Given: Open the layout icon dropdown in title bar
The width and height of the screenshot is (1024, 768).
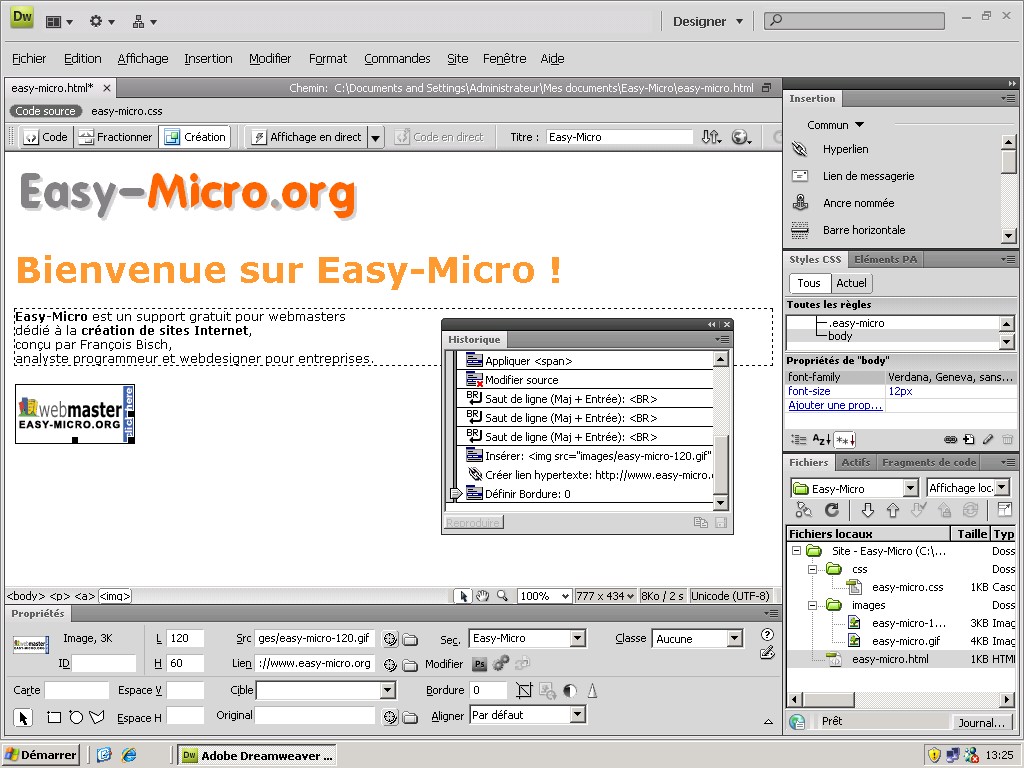Looking at the screenshot, I should pos(59,22).
